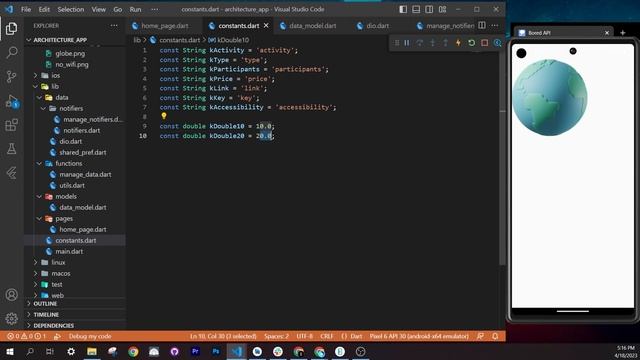Switch to the dio.dart tab
The image size is (640, 360).
377,26
